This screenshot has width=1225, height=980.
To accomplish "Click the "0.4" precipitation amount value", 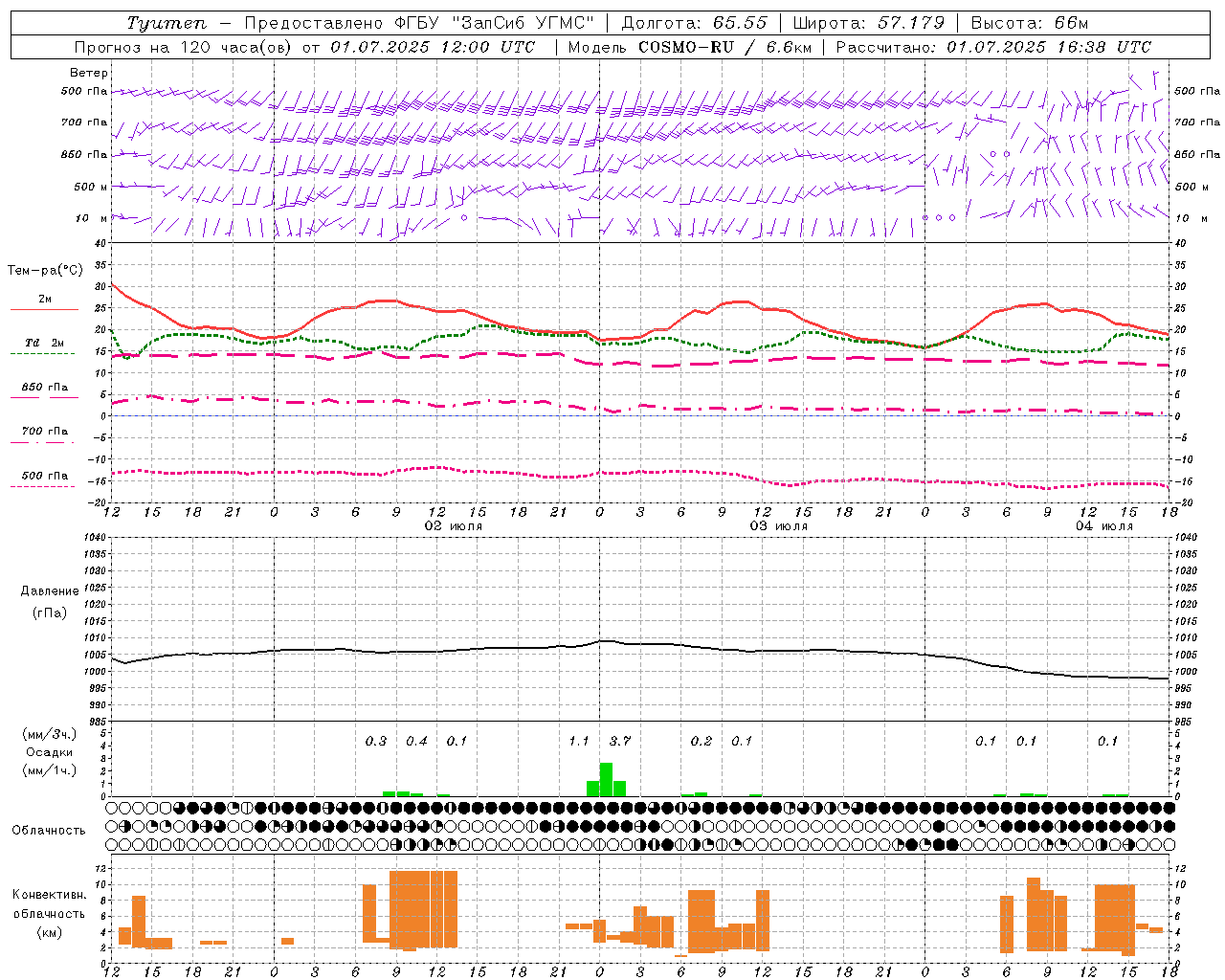I will [x=416, y=741].
